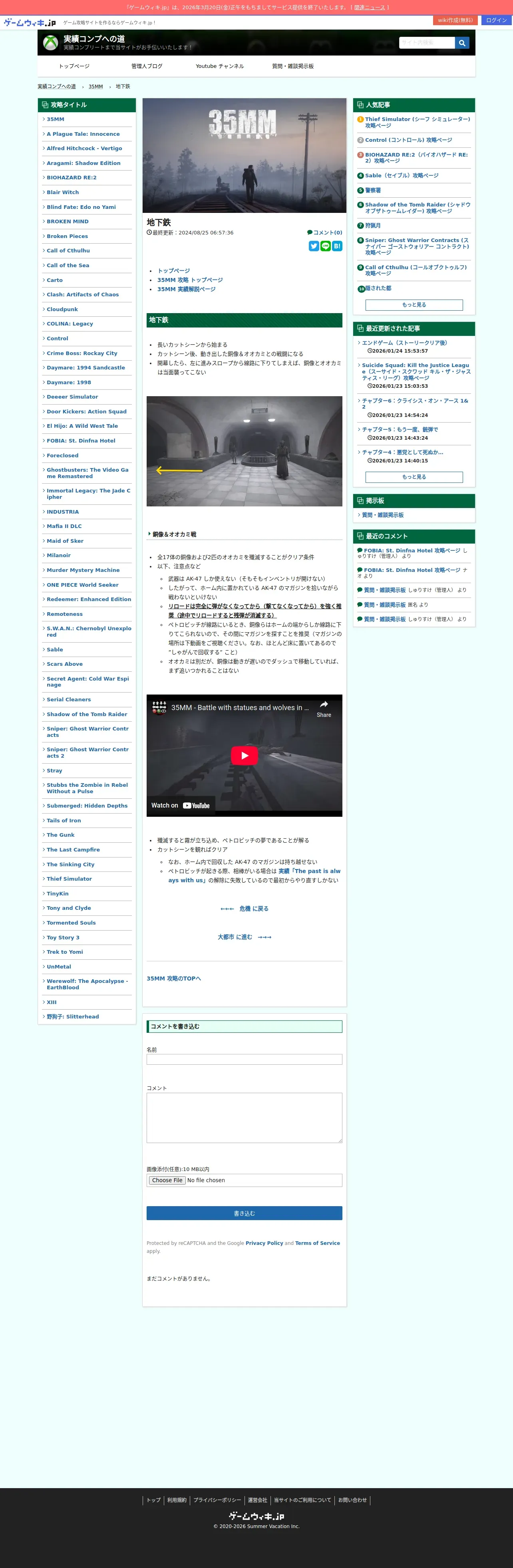Click the コメント text area
Image resolution: width=513 pixels, height=1568 pixels.
click(x=245, y=1117)
